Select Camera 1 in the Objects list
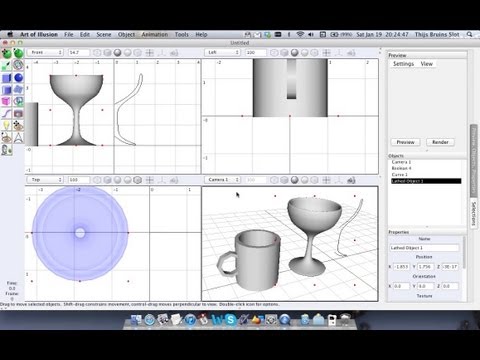480x360 pixels. (426, 162)
